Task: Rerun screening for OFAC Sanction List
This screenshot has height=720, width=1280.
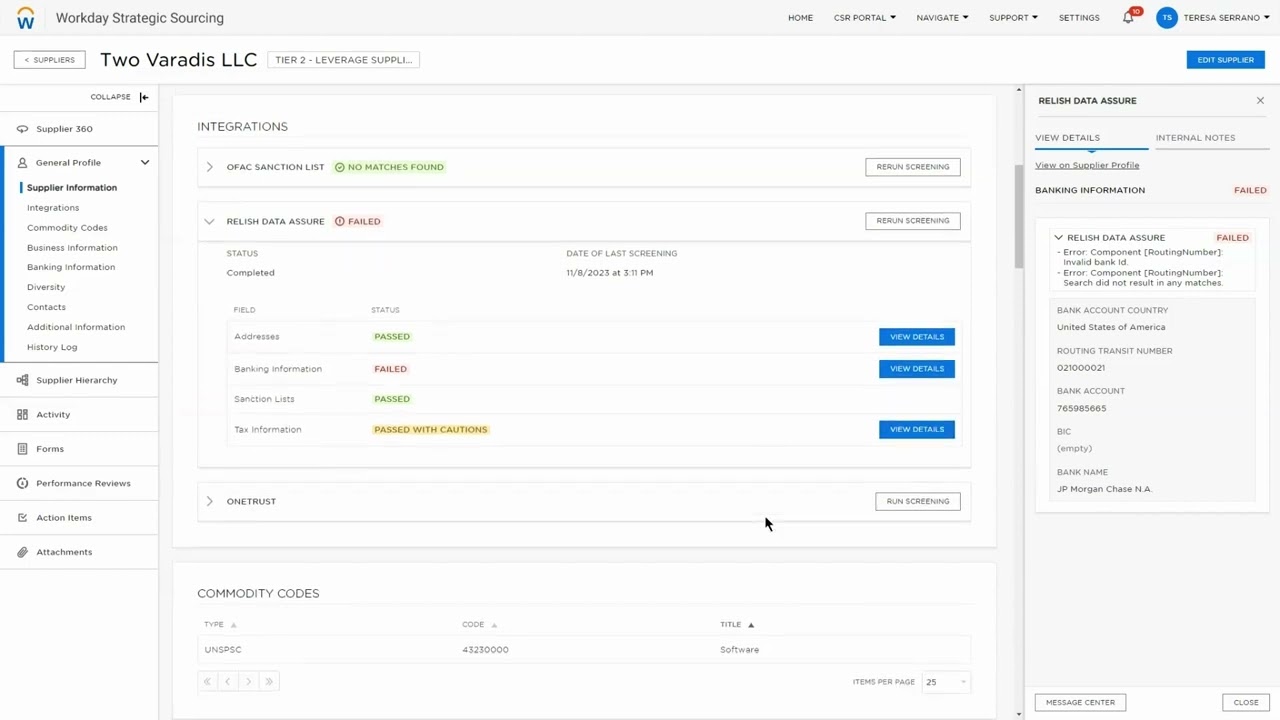Action: pos(913,167)
